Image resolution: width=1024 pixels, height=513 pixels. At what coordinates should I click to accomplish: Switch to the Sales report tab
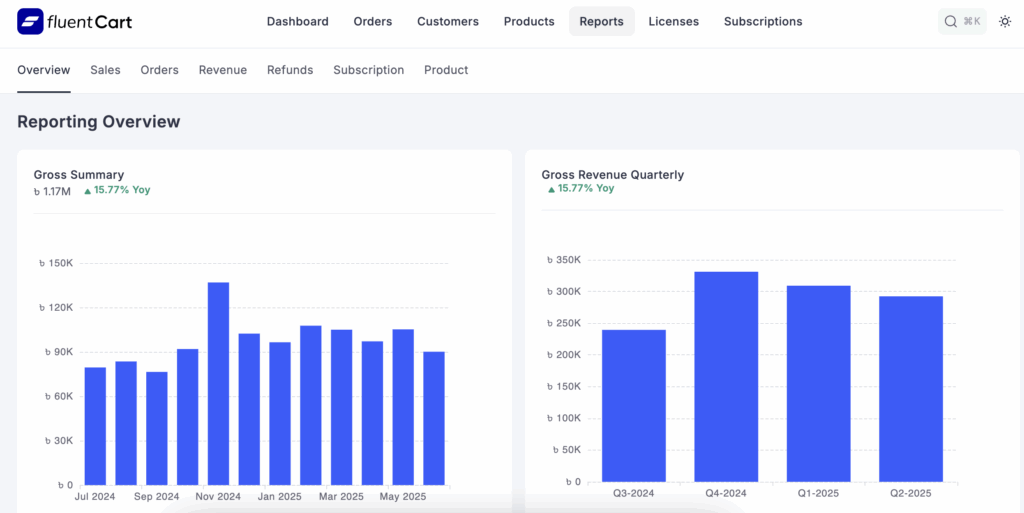tap(105, 70)
